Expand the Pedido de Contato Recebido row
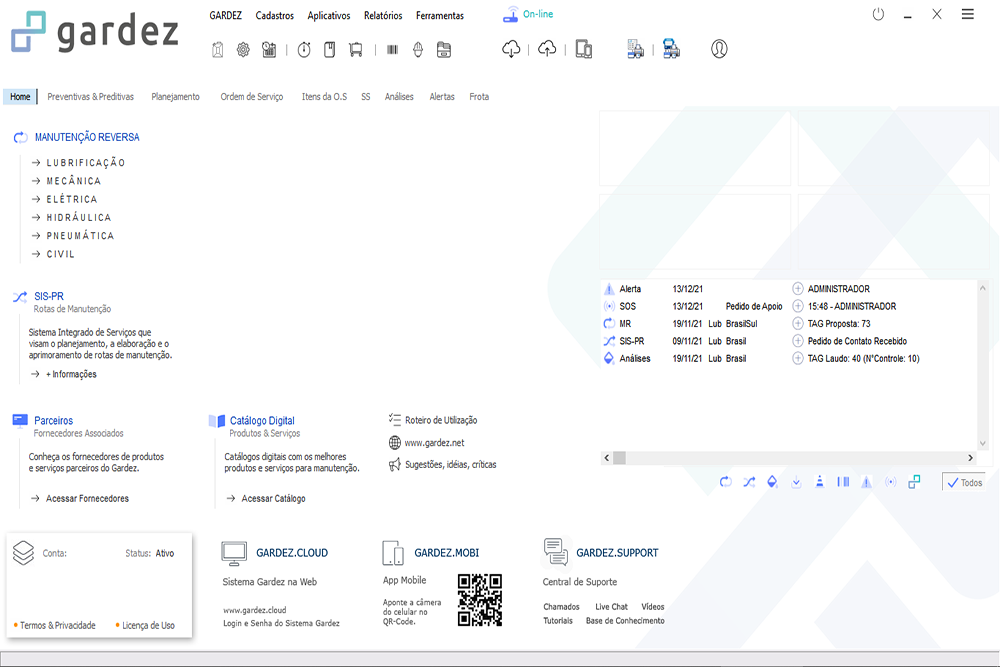This screenshot has width=1000, height=667. click(797, 341)
